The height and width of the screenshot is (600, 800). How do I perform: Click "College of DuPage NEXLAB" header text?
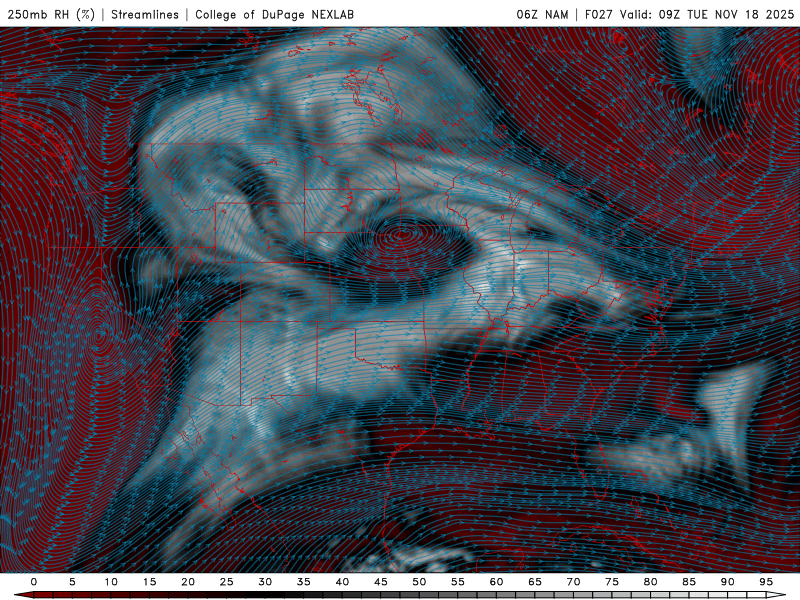pos(274,14)
